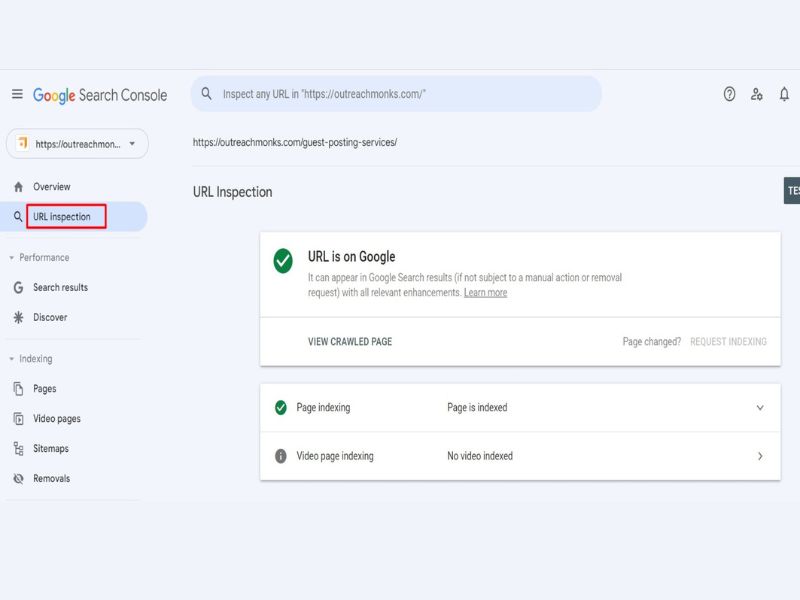800x600 pixels.
Task: Open Search results report
Action: [60, 287]
